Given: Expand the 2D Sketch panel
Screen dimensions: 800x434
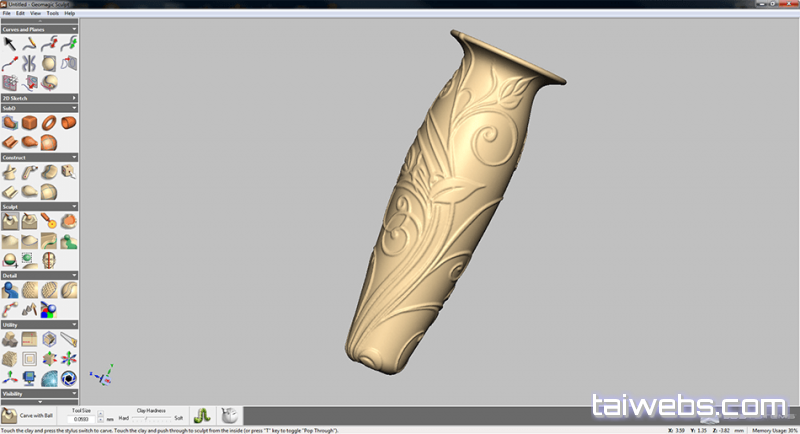Looking at the screenshot, I should click(x=74, y=97).
